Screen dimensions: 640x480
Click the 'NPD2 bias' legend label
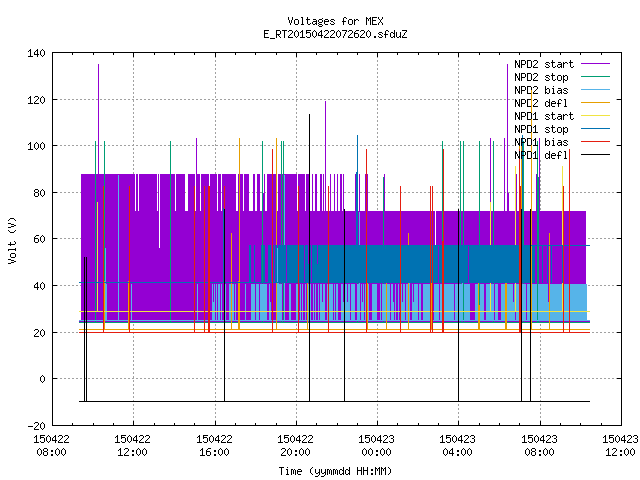tap(541, 90)
